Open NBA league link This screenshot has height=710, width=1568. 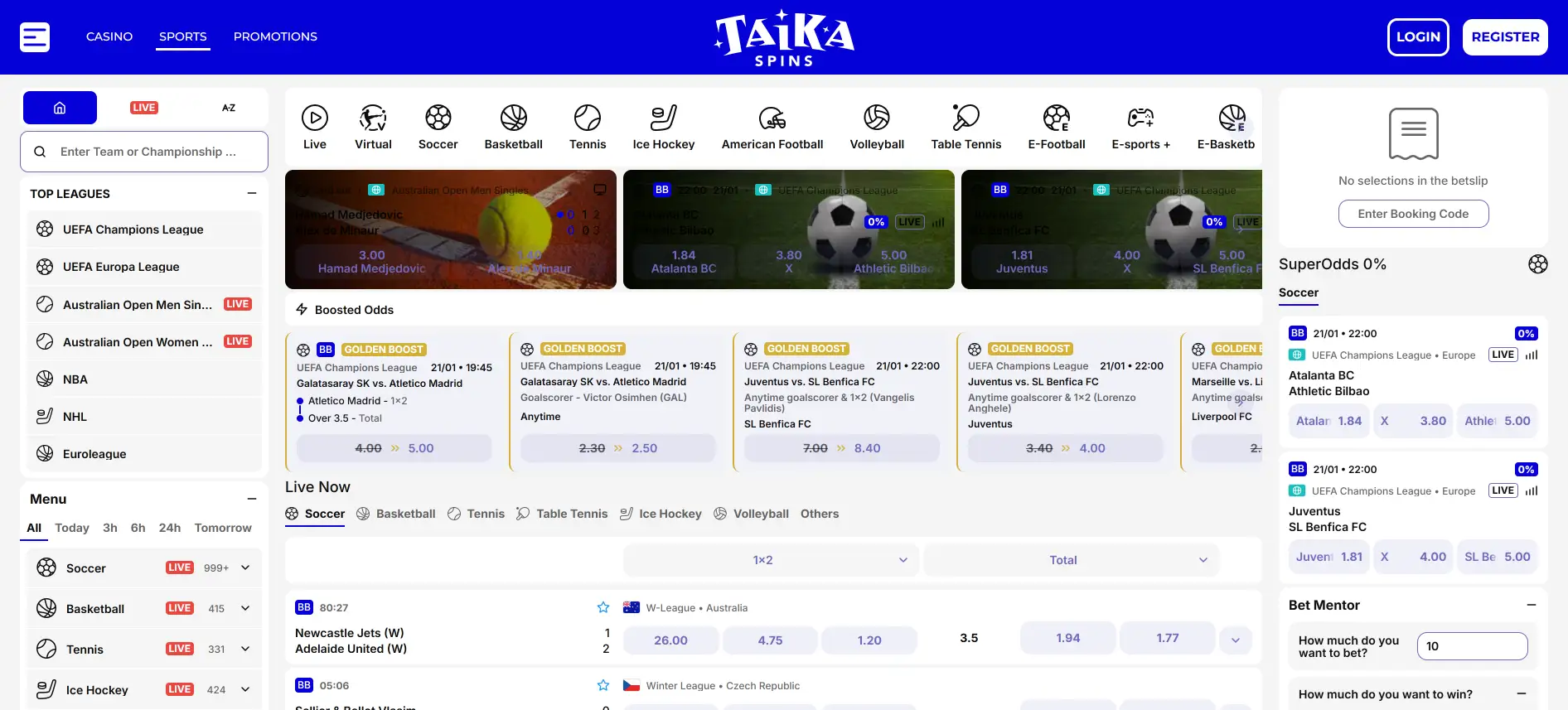144,379
